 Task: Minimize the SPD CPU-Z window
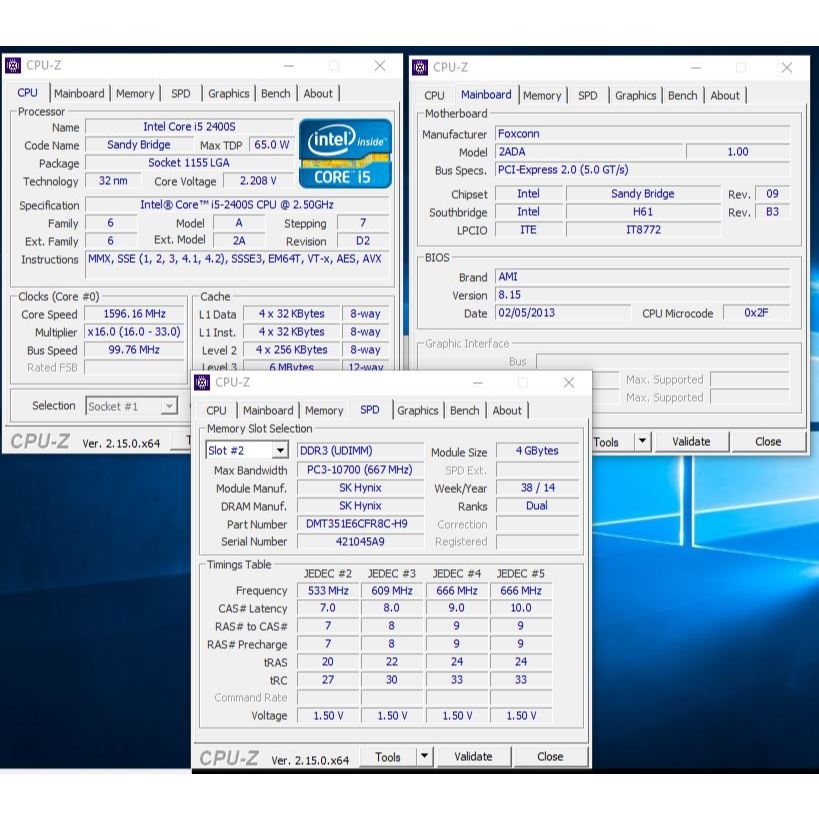click(478, 383)
